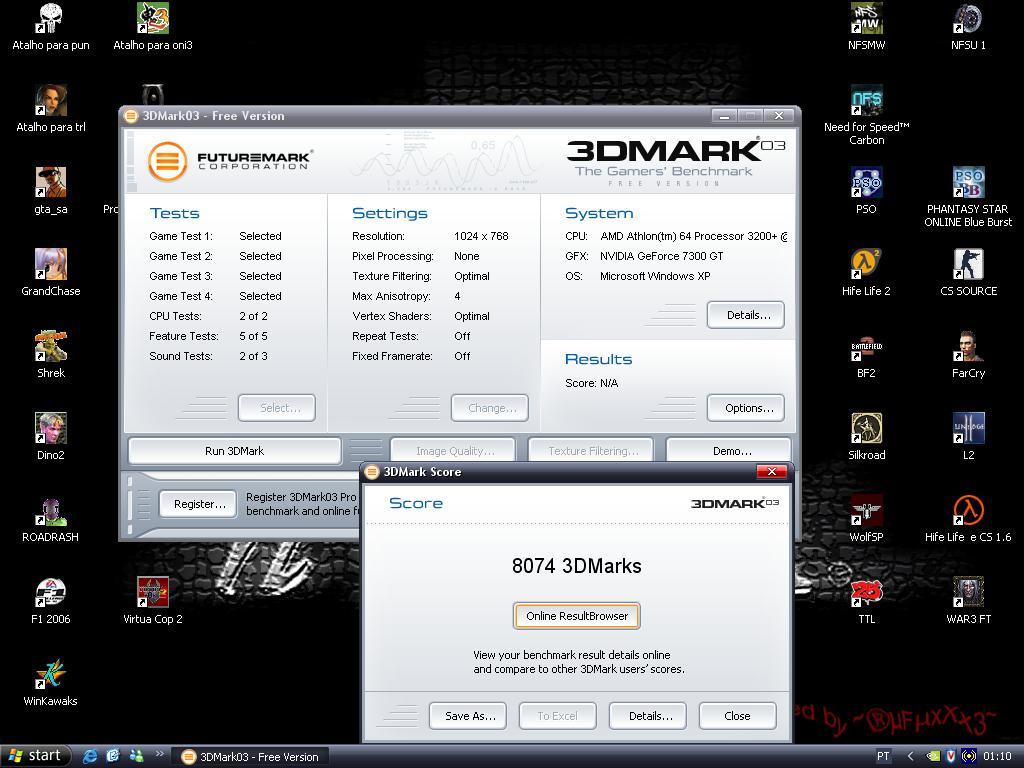
Task: Launch Internet Explorer from quick launch
Action: click(x=89, y=756)
